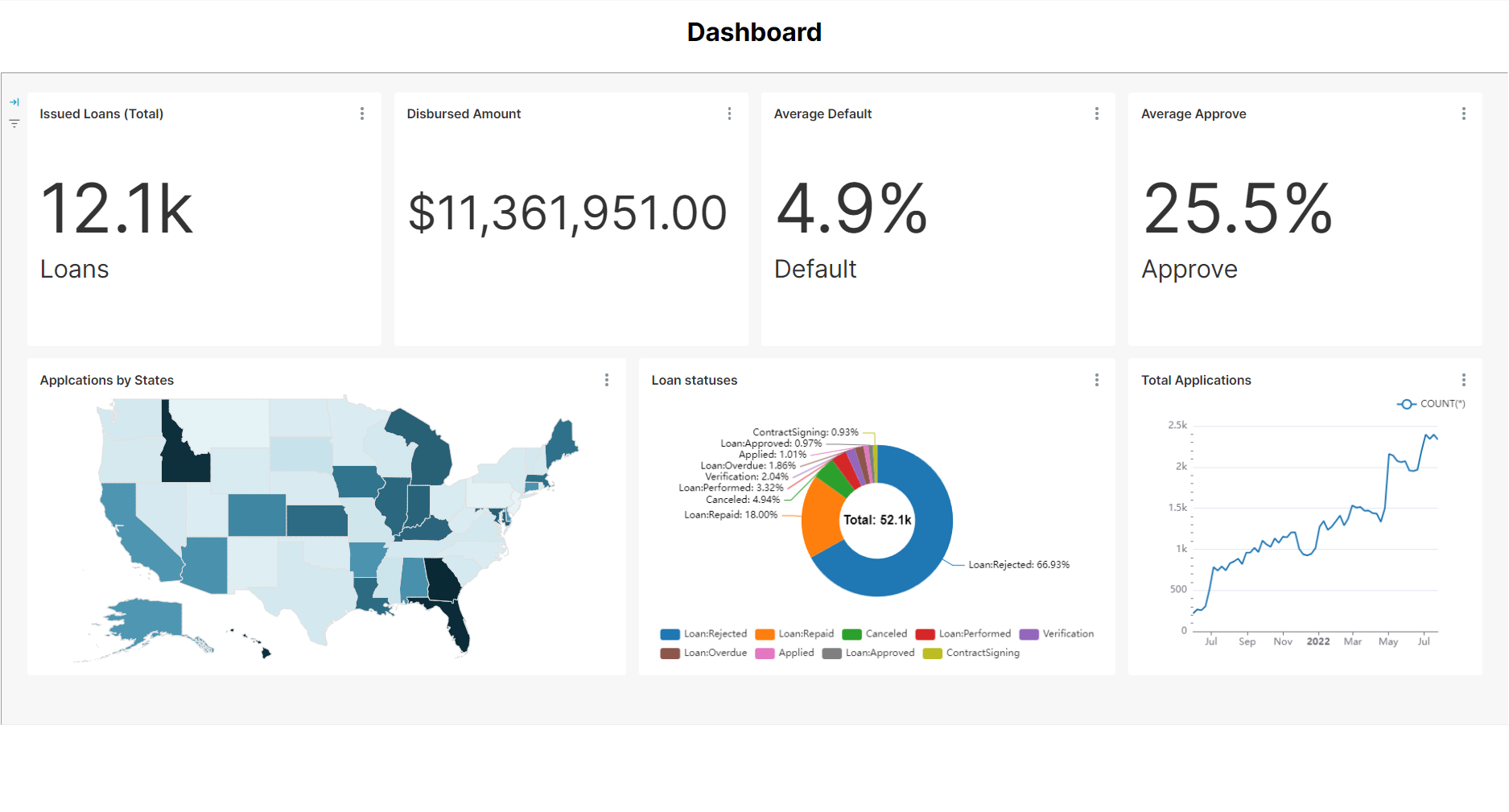Screen dimensions: 1509x812
Task: Click the ContractSigning legend color swatch
Action: [x=932, y=653]
